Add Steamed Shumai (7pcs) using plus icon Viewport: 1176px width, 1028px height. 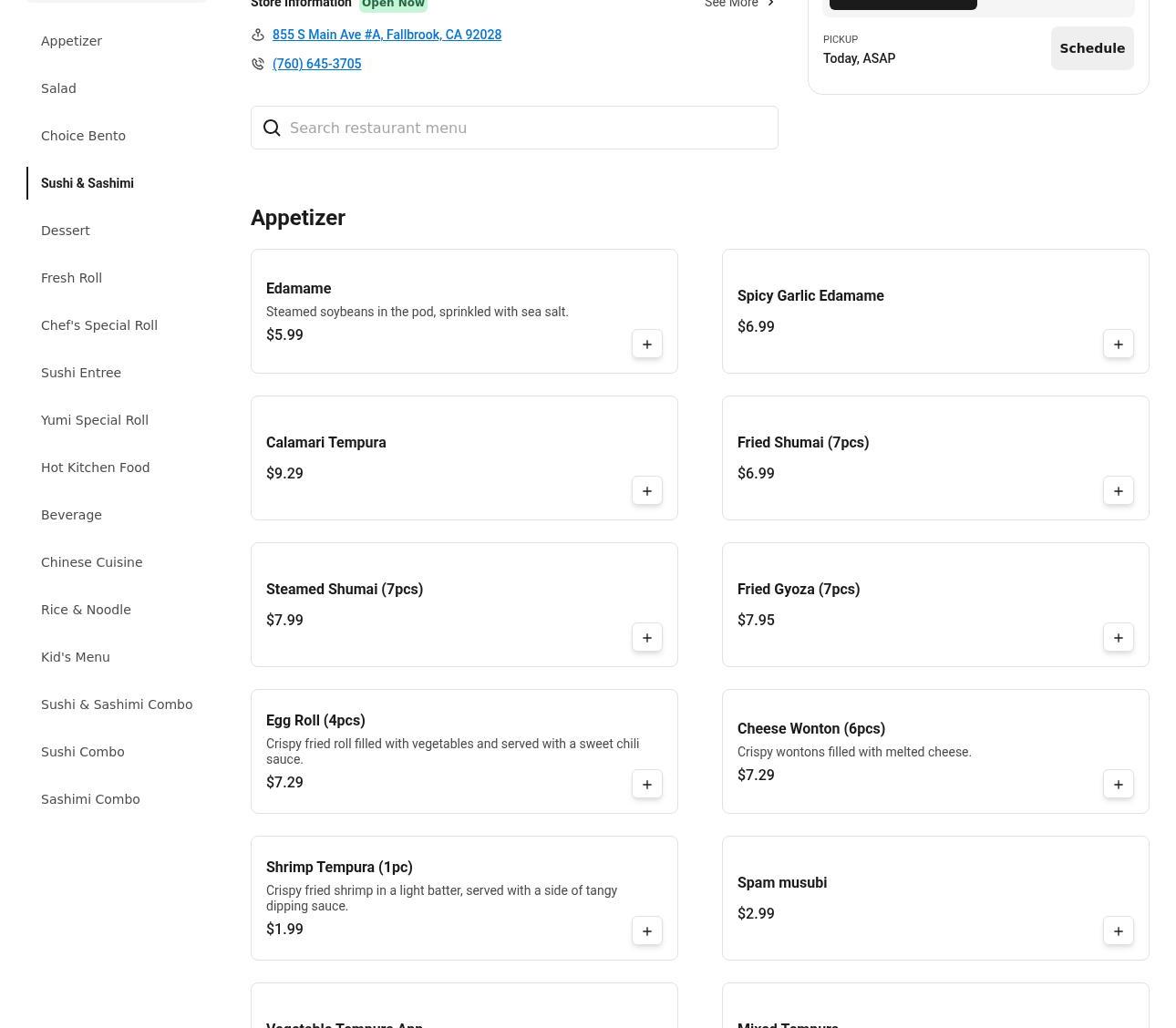click(x=646, y=638)
